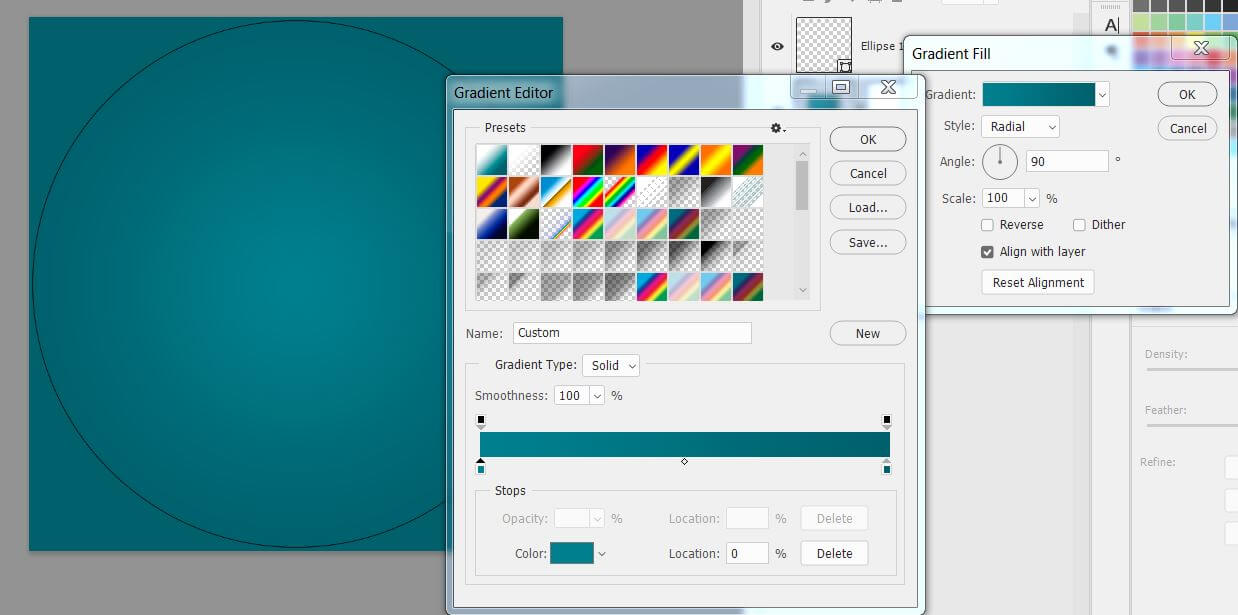Click the gradient Name text field
The width and height of the screenshot is (1238, 615).
[632, 333]
